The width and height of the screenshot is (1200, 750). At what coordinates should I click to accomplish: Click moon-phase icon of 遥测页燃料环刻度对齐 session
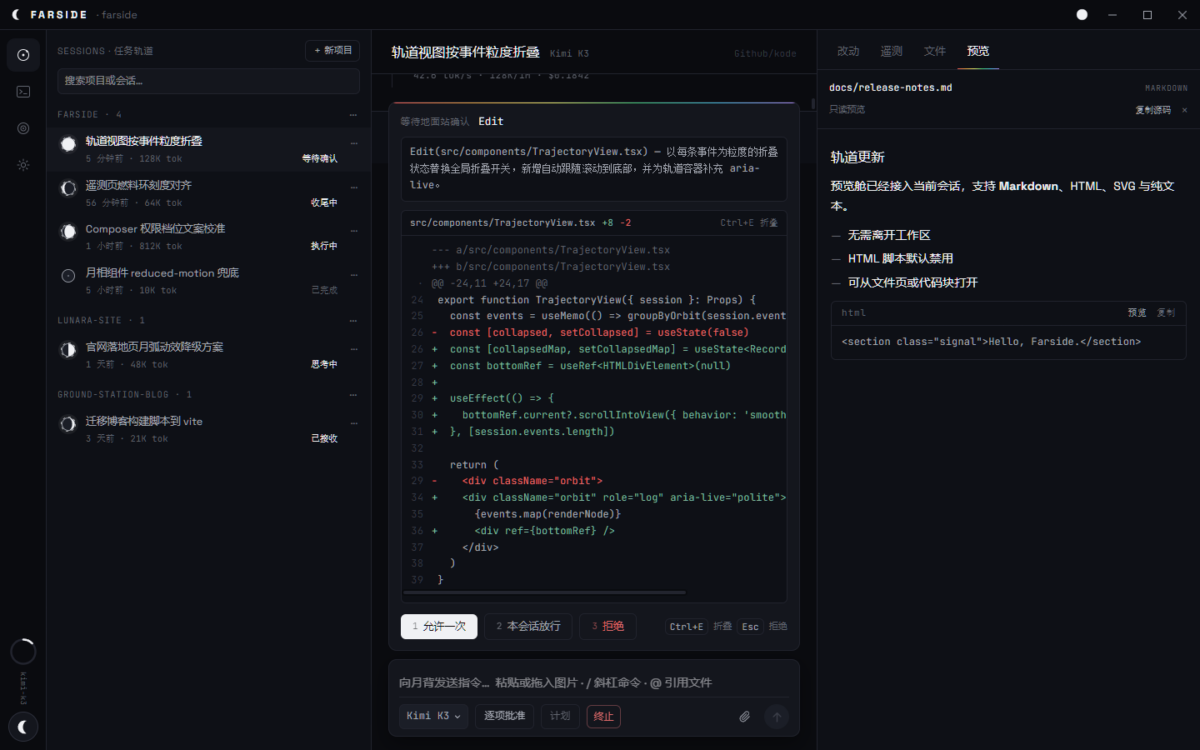click(x=68, y=188)
